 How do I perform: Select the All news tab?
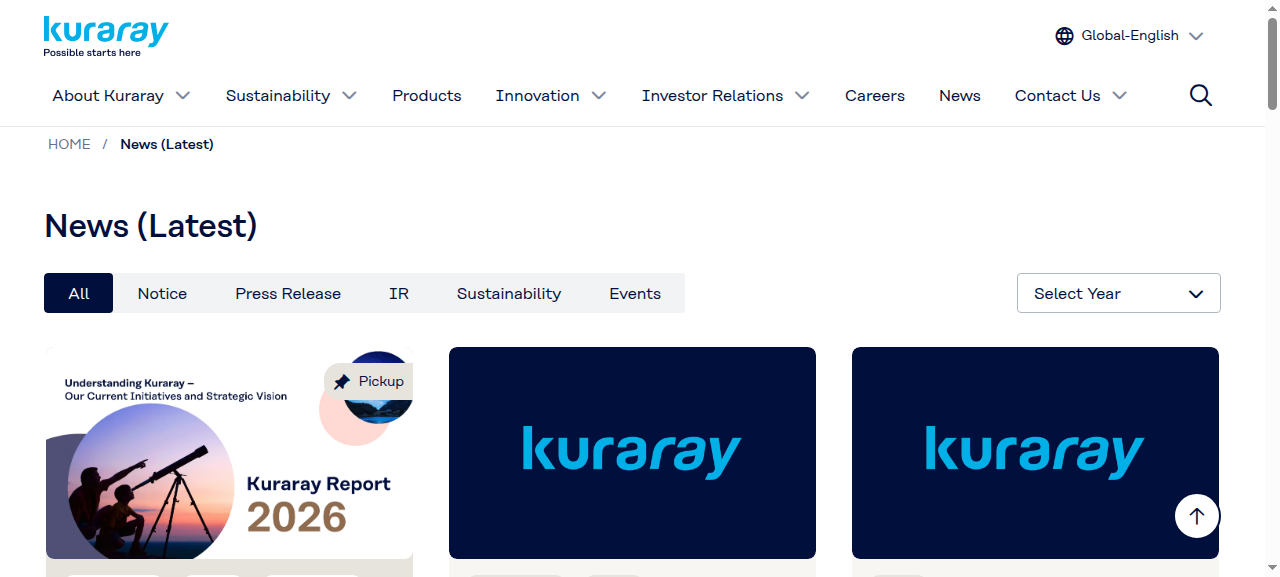point(79,293)
